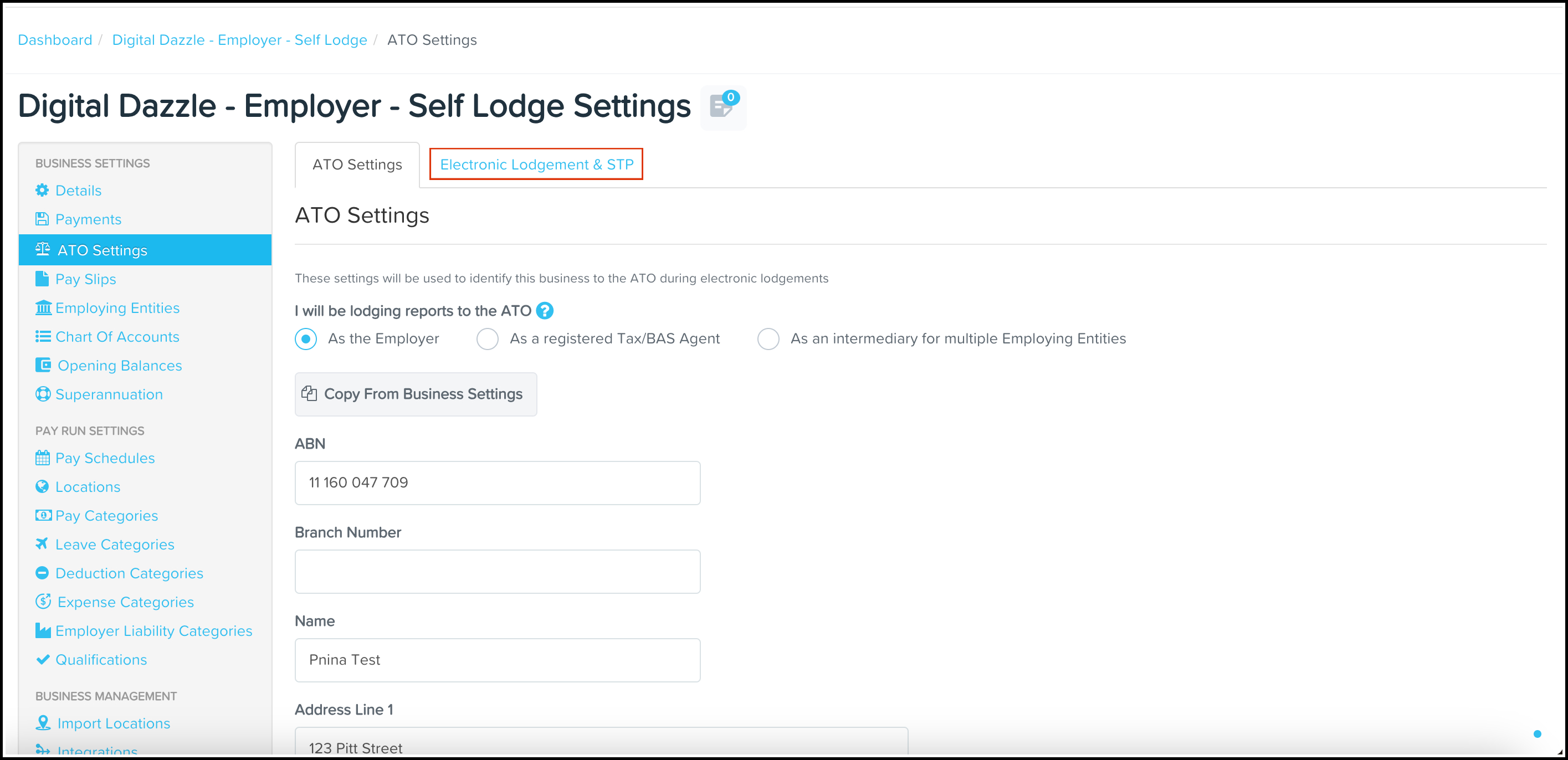Select the Deduction Categories minus icon
The image size is (1568, 760).
(42, 573)
